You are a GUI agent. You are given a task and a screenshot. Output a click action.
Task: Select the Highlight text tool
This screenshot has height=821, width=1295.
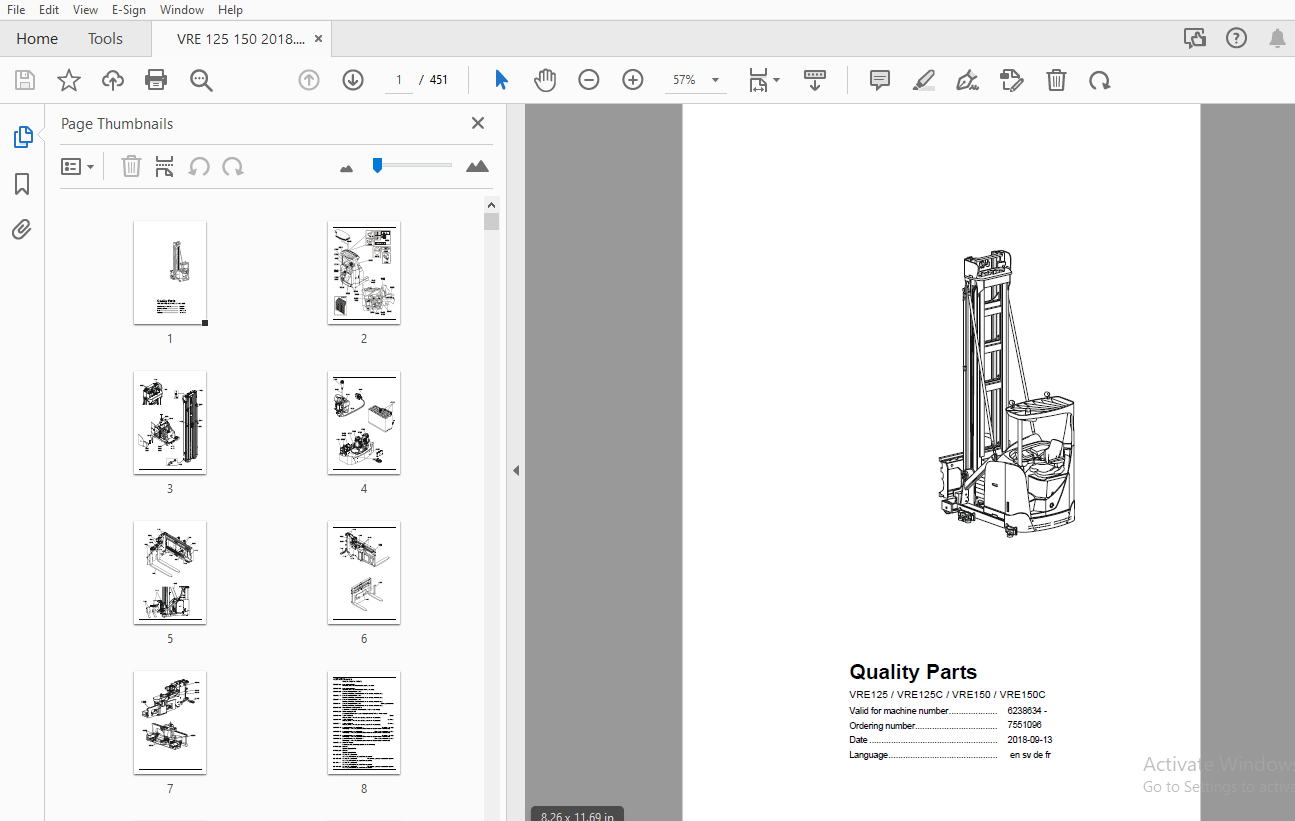pos(924,80)
